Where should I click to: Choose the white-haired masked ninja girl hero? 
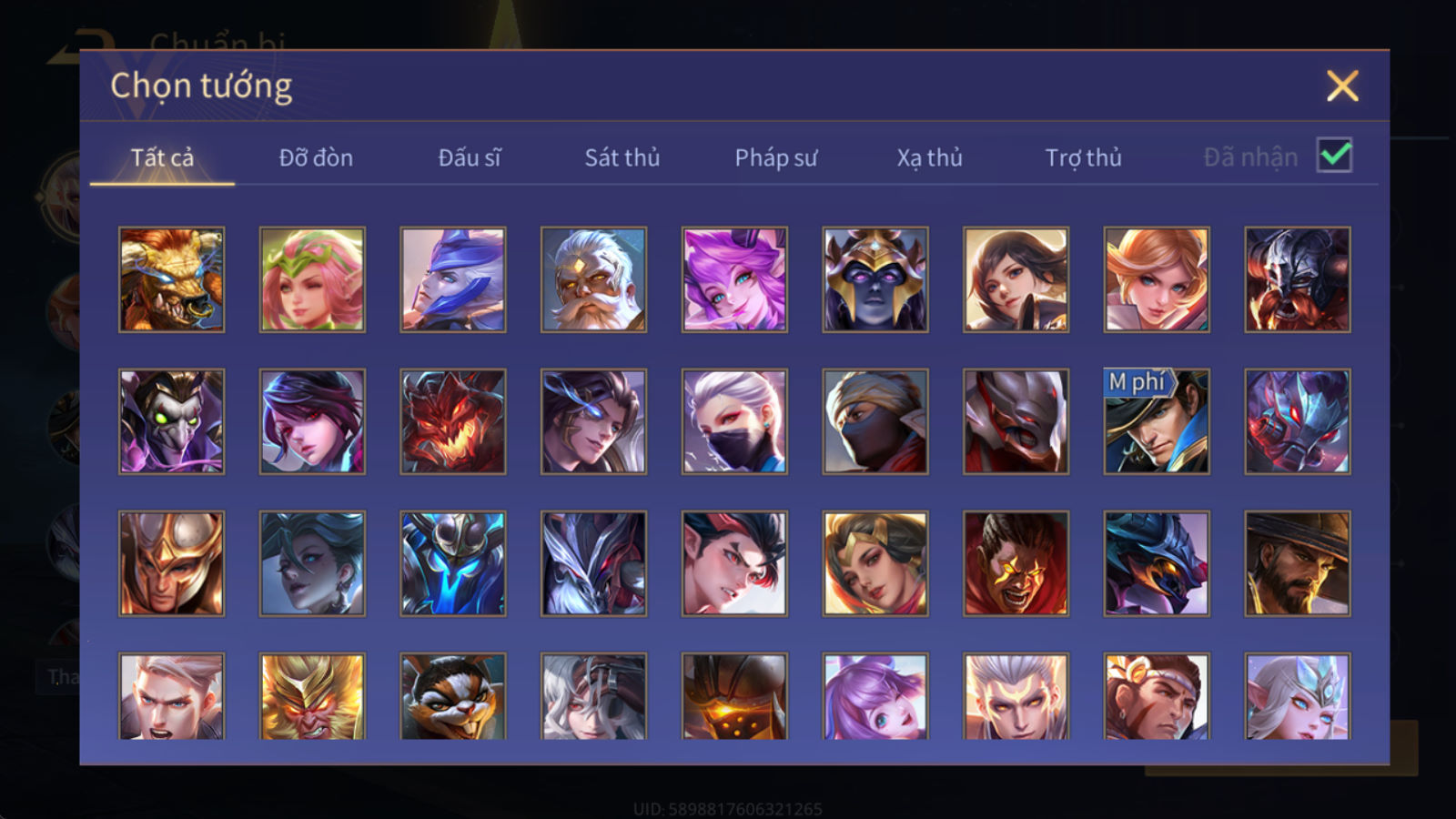[x=734, y=421]
